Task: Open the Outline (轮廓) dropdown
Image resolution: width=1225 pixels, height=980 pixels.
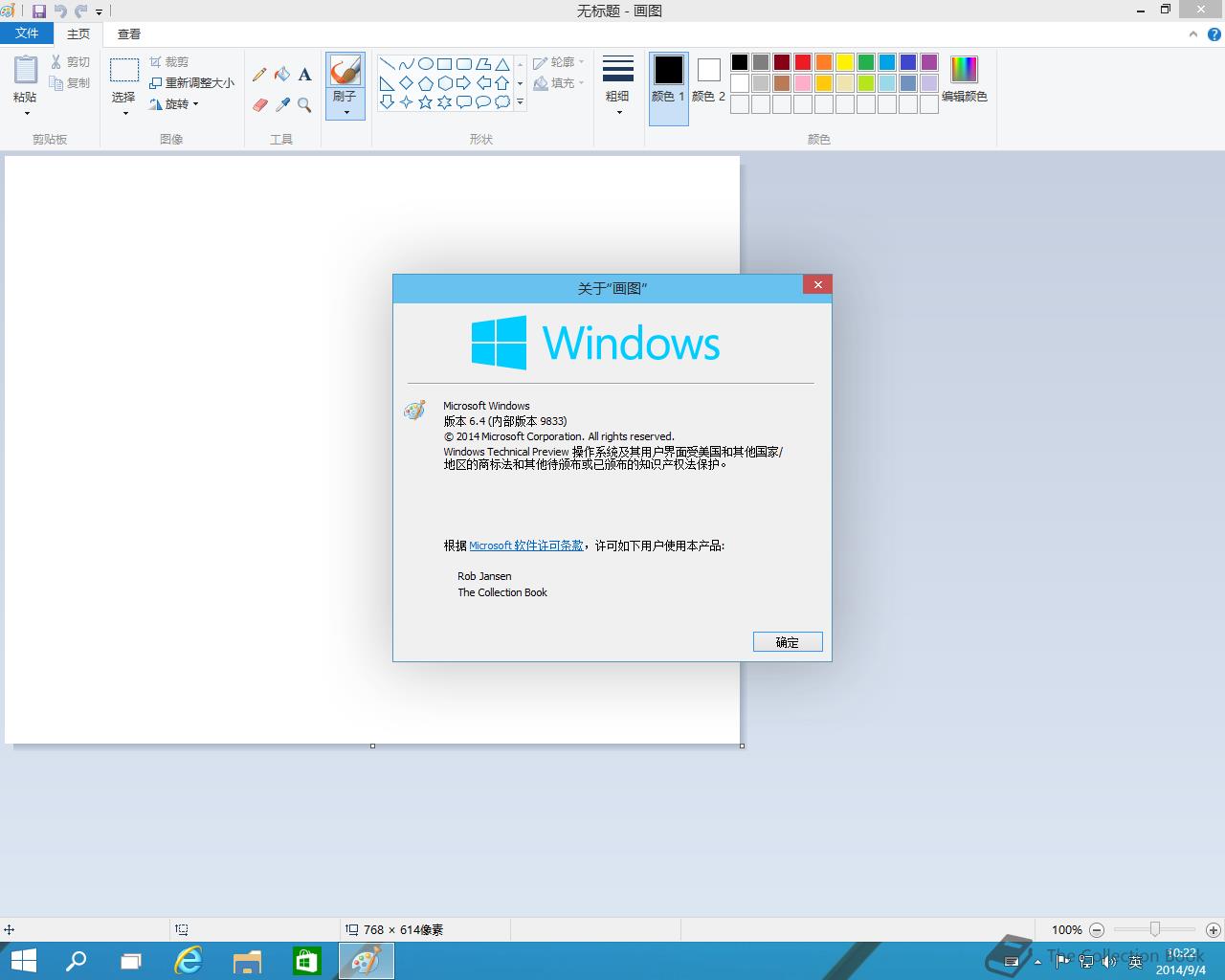Action: pos(559,62)
